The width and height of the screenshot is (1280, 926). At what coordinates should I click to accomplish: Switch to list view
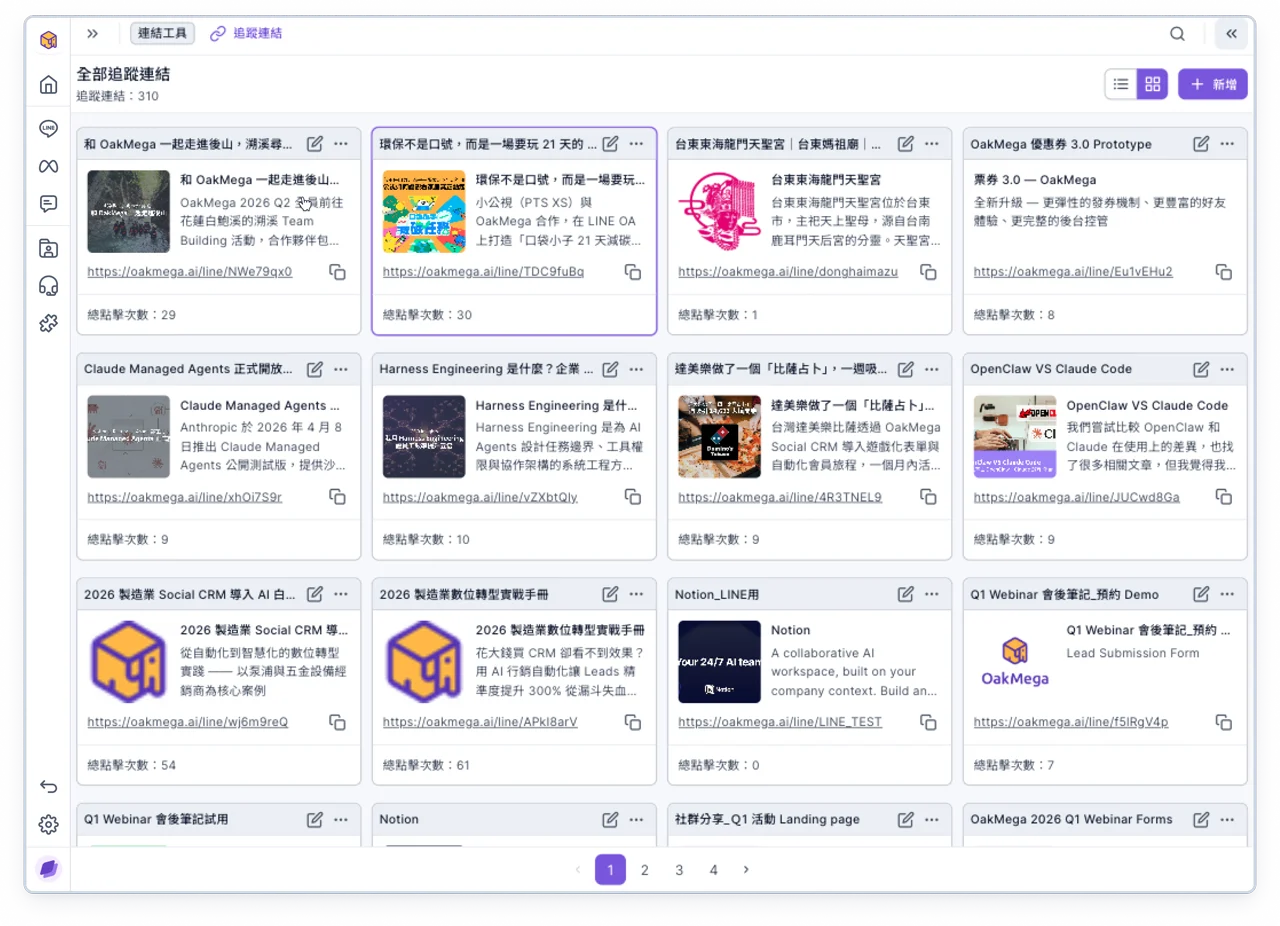1121,84
